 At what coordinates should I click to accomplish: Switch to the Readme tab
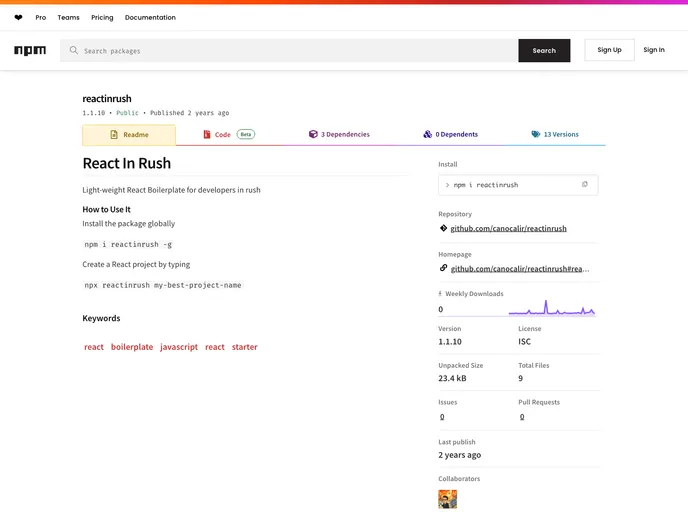129,135
